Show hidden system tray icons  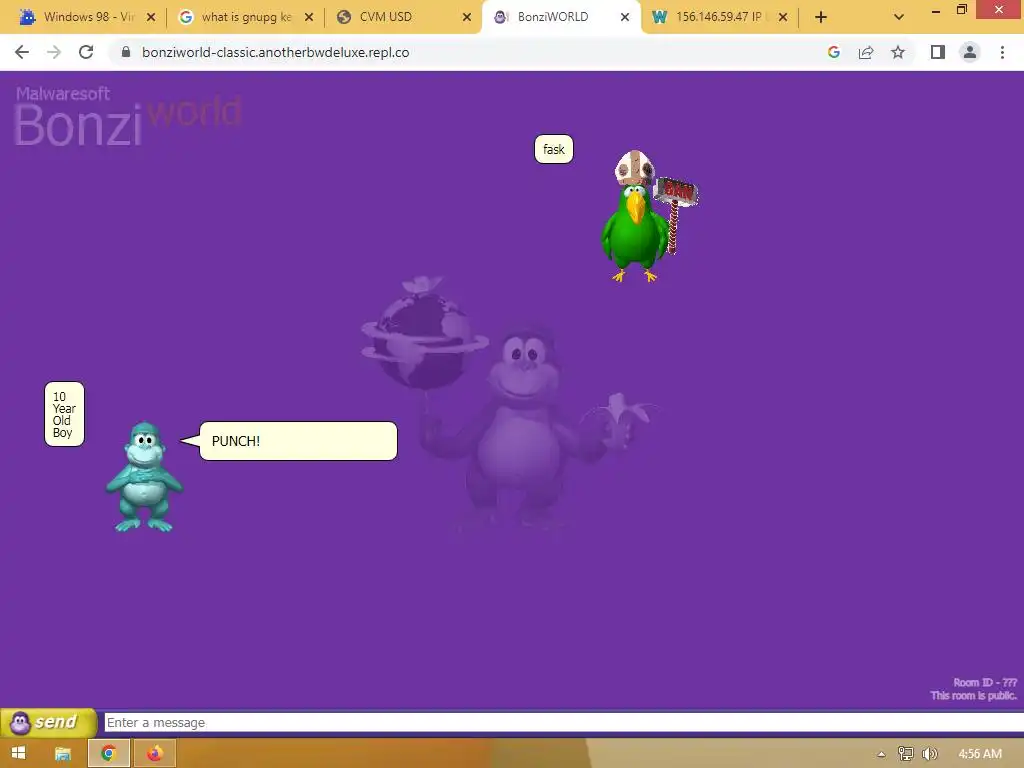click(881, 754)
